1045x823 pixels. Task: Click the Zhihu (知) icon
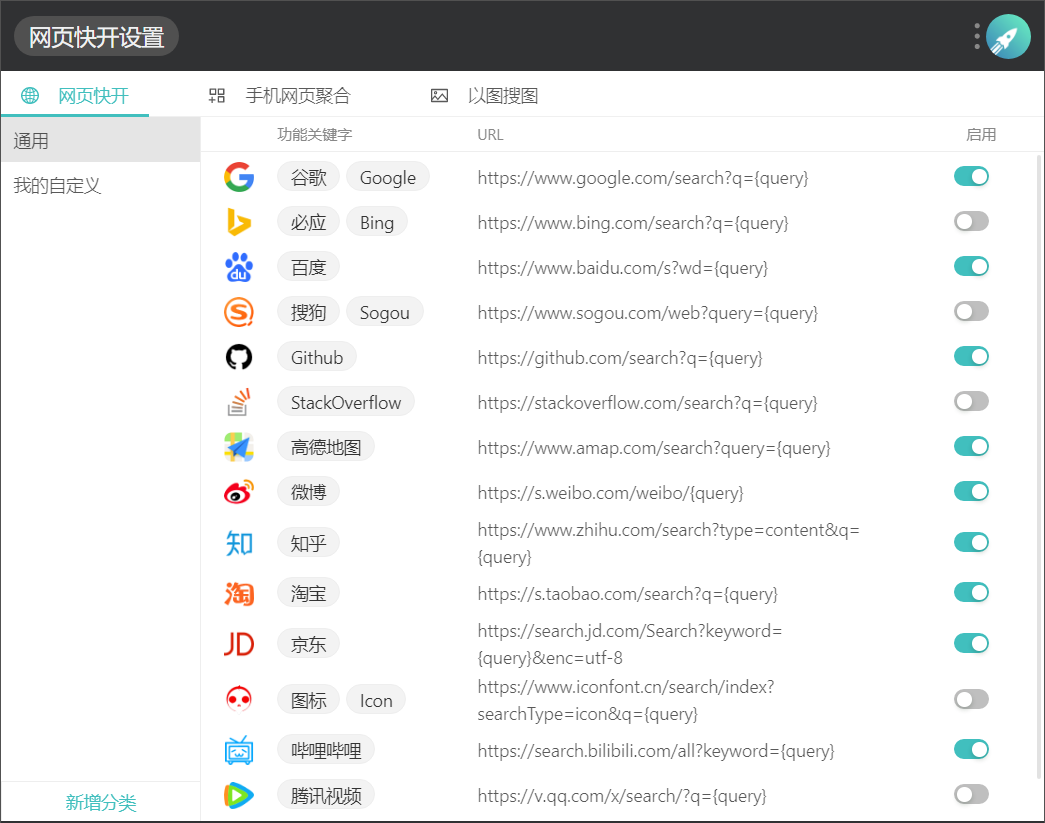coord(239,543)
